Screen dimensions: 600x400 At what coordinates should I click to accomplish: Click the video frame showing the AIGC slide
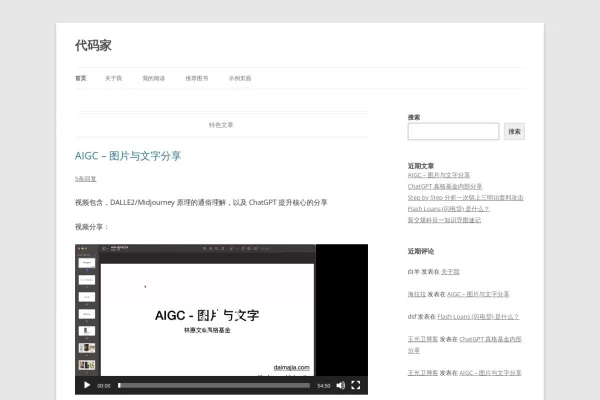point(222,310)
